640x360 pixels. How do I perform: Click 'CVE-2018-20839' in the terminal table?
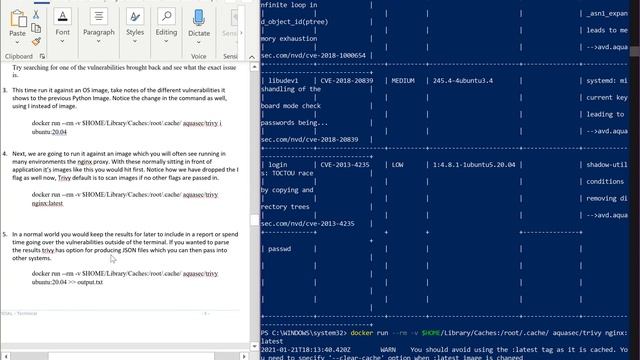pos(347,81)
